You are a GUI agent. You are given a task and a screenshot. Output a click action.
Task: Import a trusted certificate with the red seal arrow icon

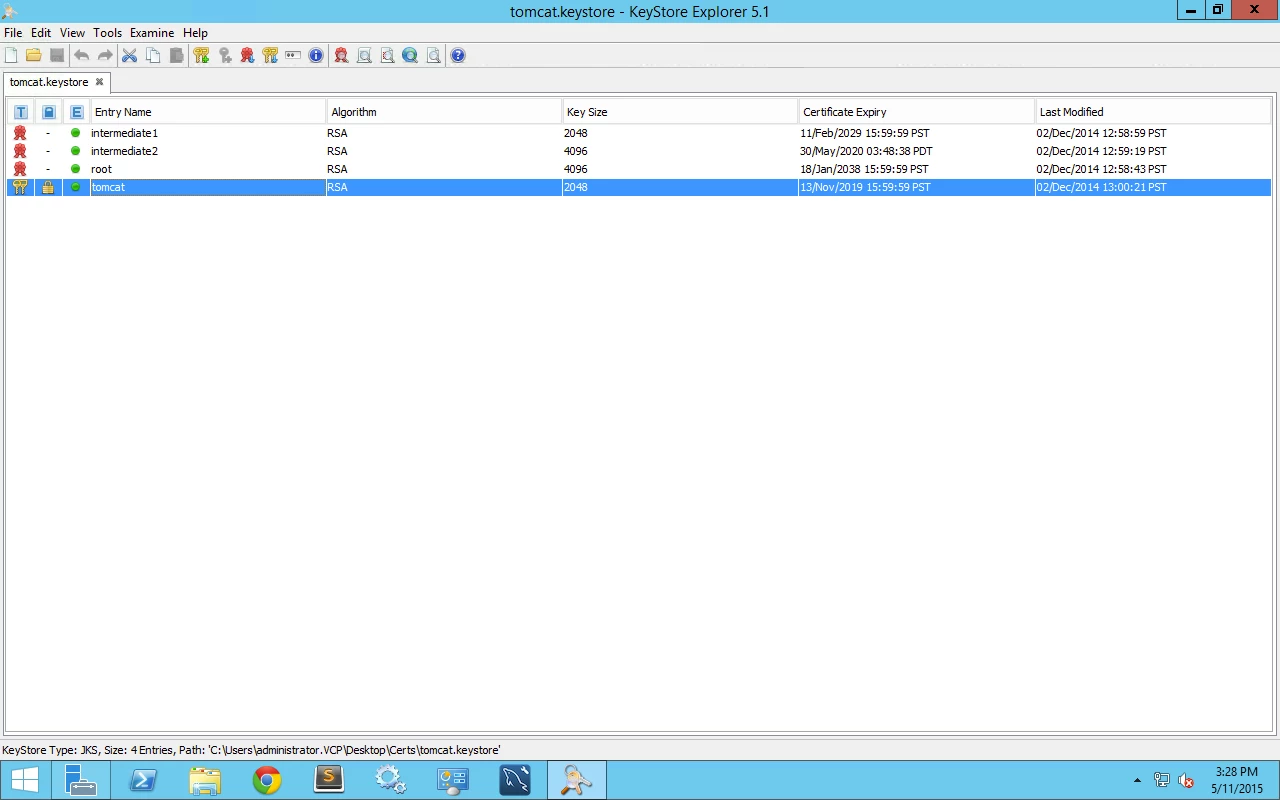[247, 55]
